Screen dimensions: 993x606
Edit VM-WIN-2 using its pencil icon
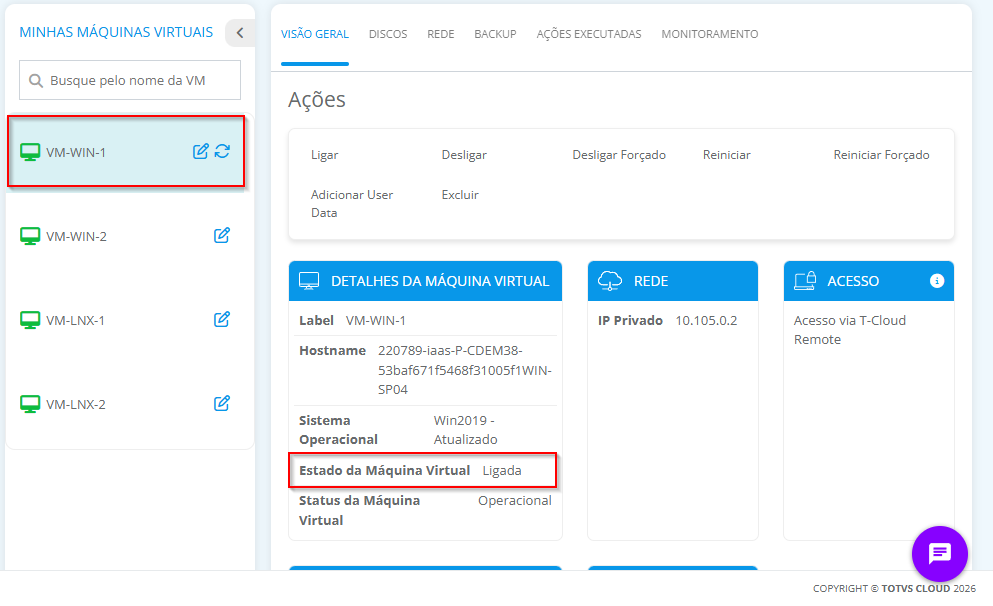point(222,236)
